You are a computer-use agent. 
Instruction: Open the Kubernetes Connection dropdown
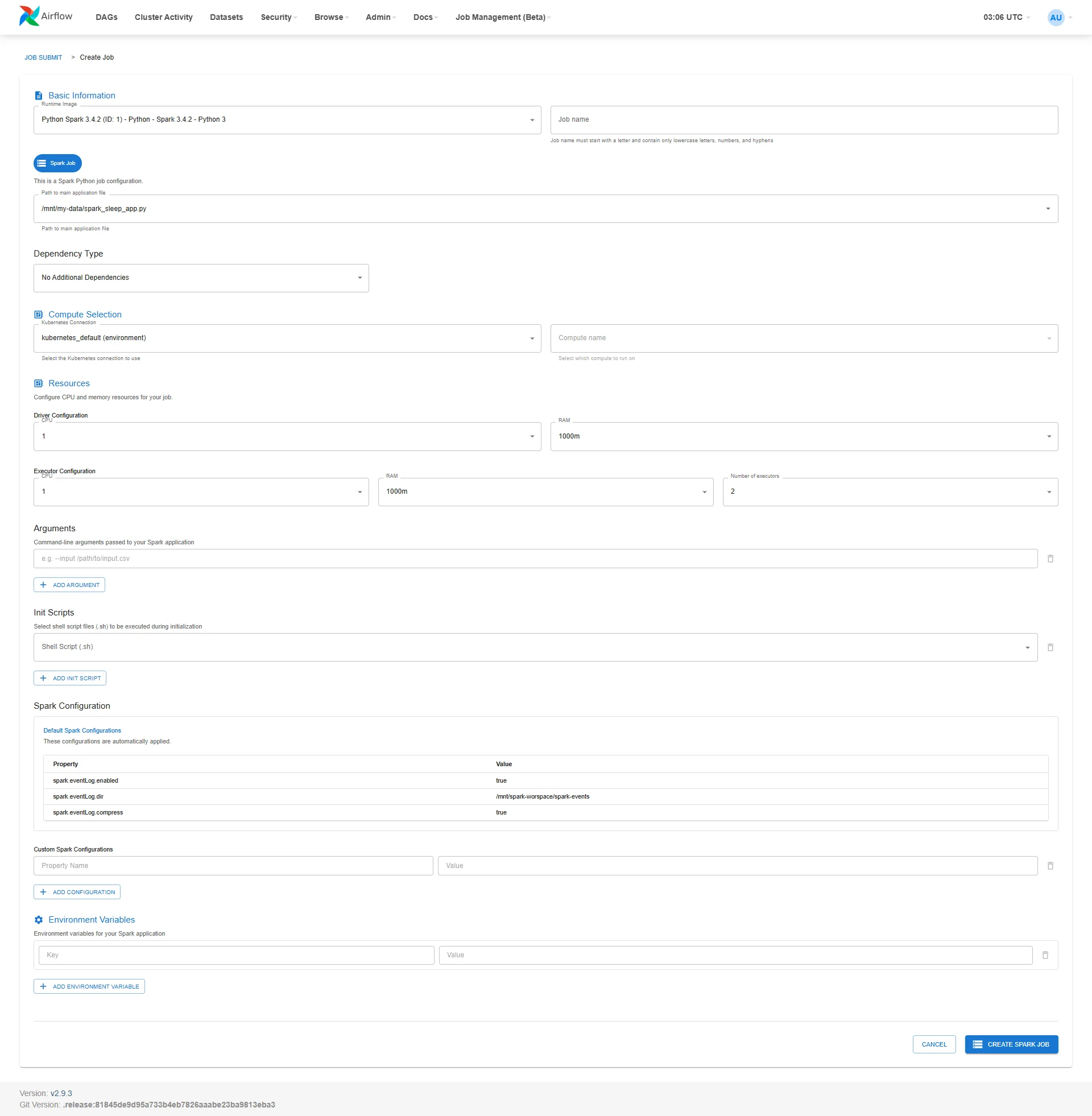(287, 338)
